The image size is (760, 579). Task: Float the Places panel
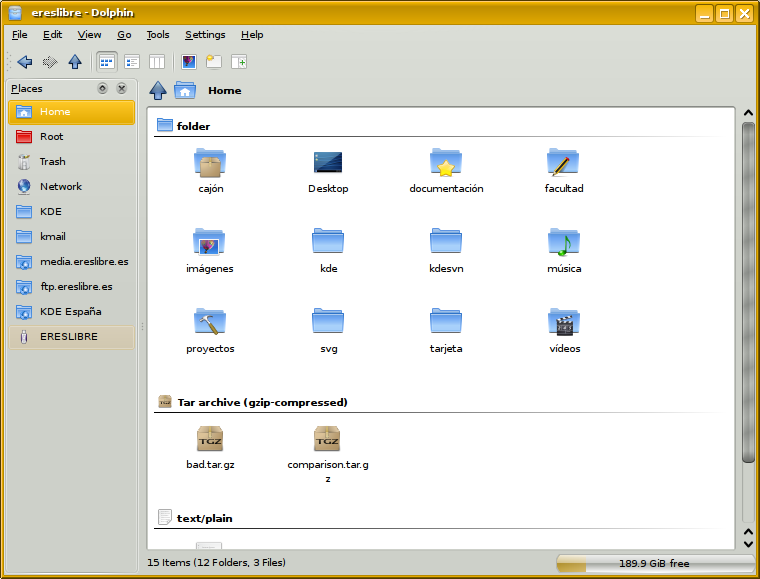102,88
